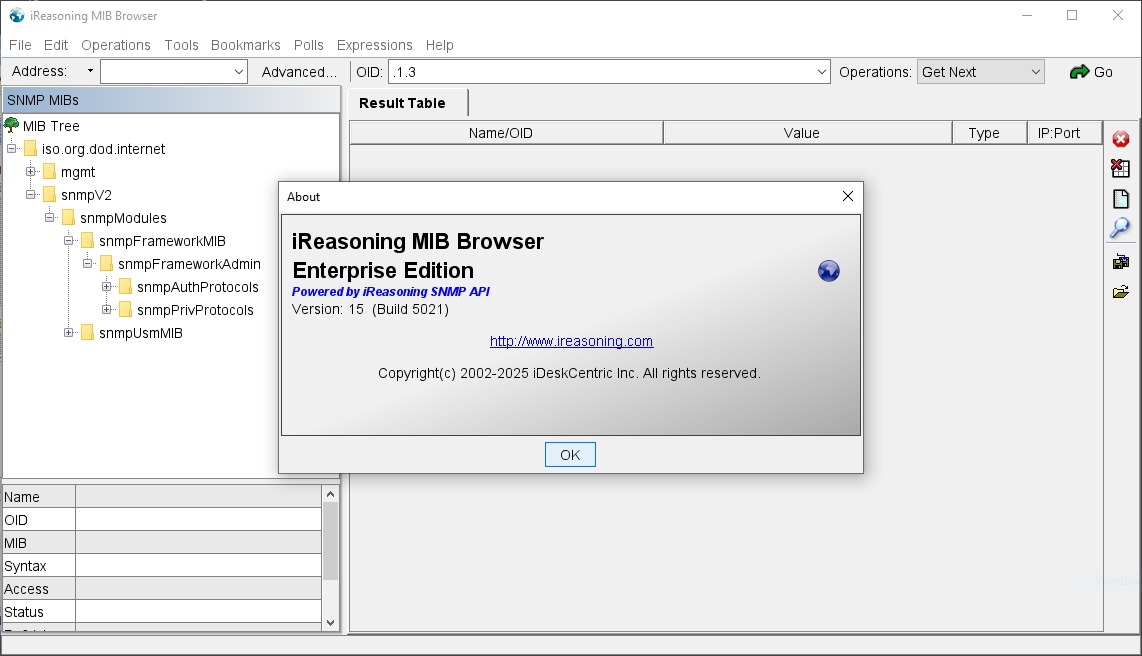Click the blank document icon in result toolbar
Viewport: 1142px width, 656px height.
pos(1120,199)
